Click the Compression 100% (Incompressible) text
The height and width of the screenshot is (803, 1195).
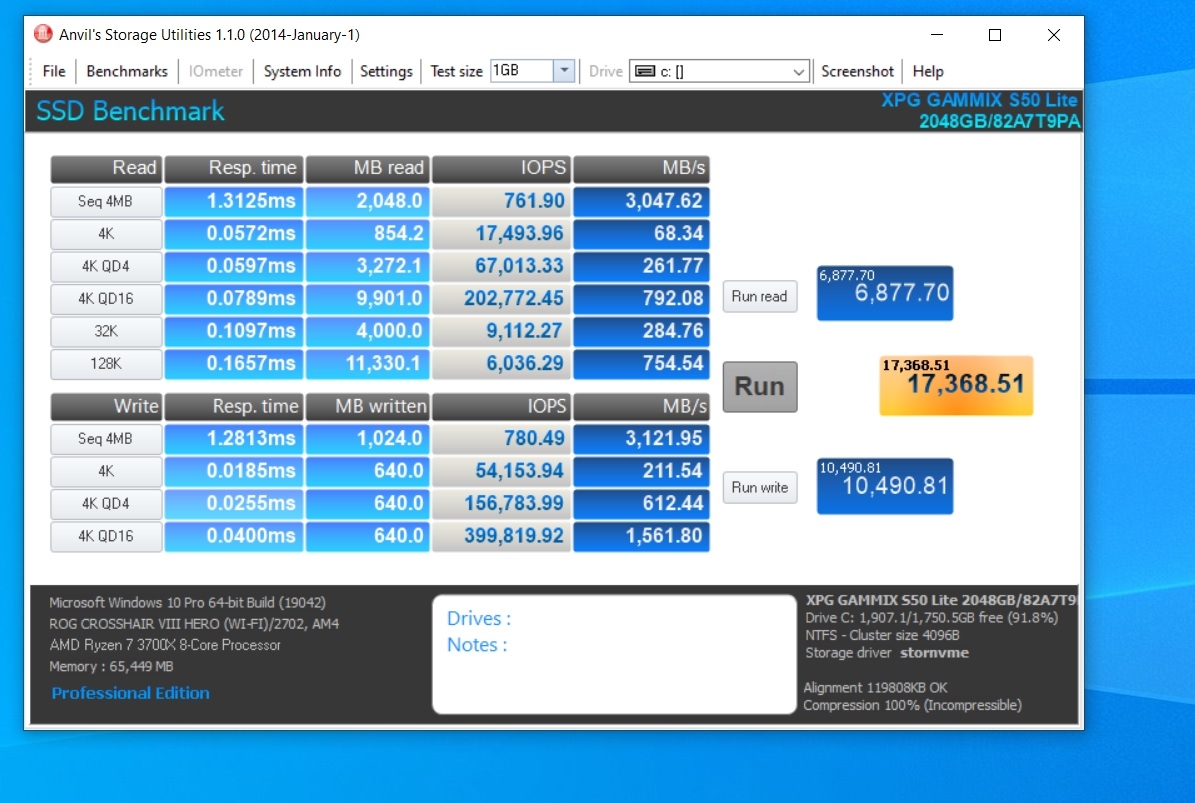pos(912,705)
